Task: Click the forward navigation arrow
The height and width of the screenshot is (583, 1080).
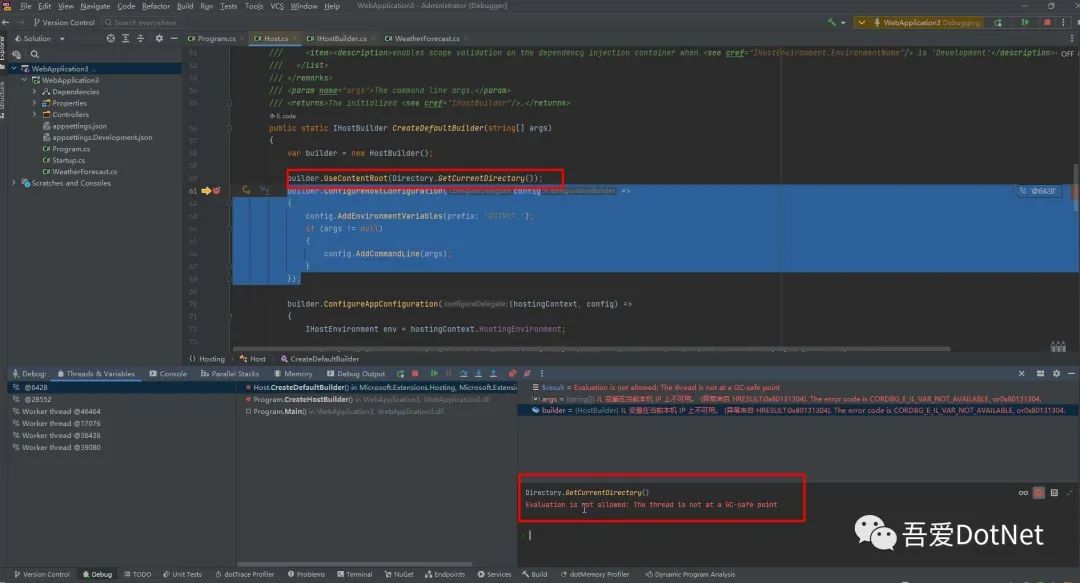Action: (x=19, y=22)
